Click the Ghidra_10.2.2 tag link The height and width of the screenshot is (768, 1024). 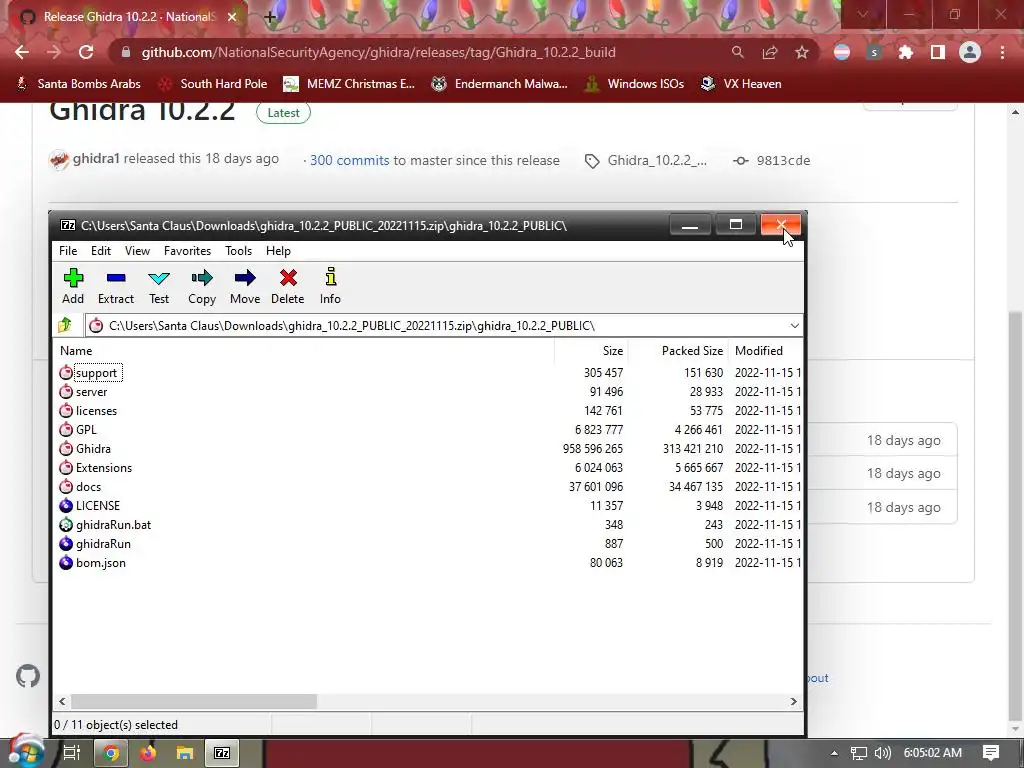(x=656, y=160)
